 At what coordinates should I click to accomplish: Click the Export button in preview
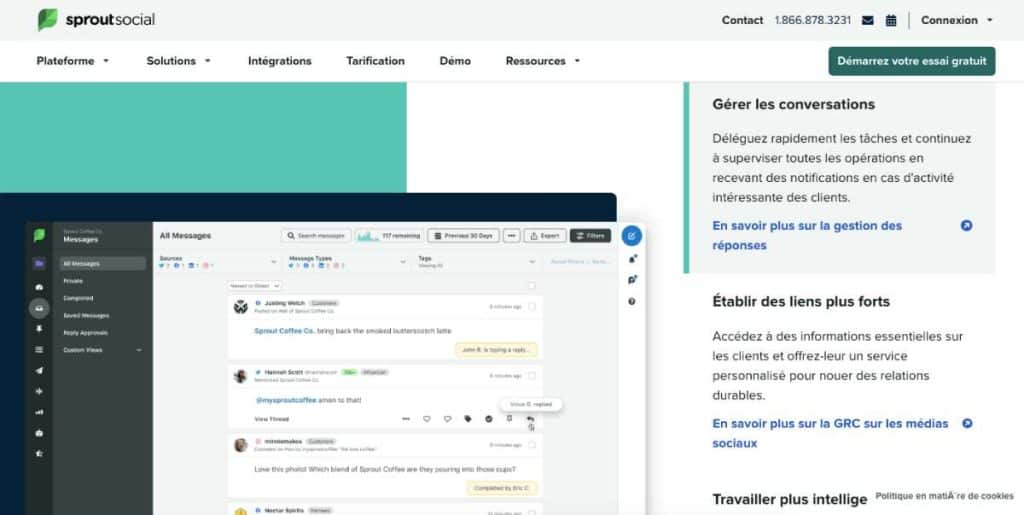click(x=544, y=236)
